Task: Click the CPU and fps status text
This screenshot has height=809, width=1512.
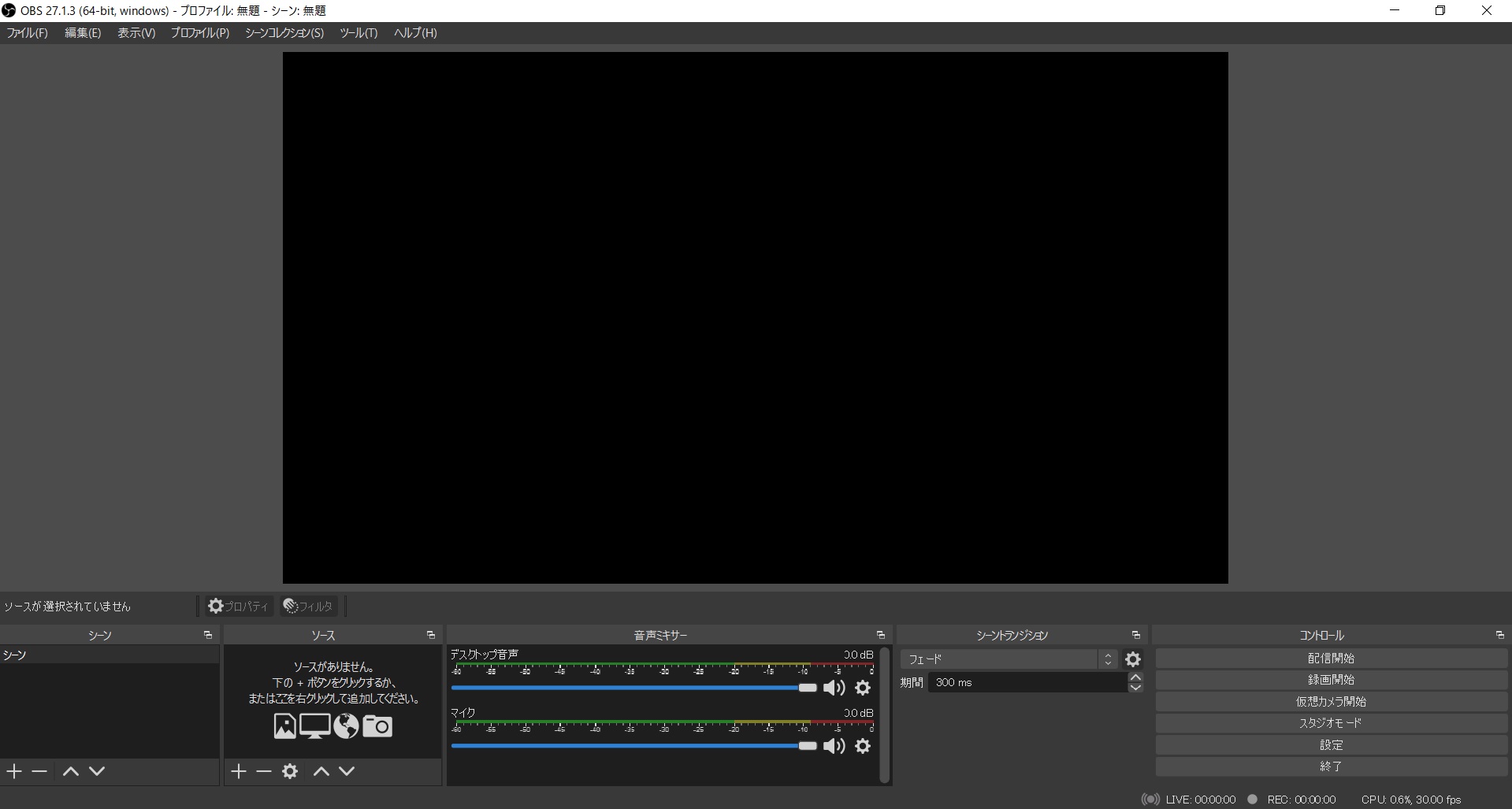Action: (x=1411, y=800)
